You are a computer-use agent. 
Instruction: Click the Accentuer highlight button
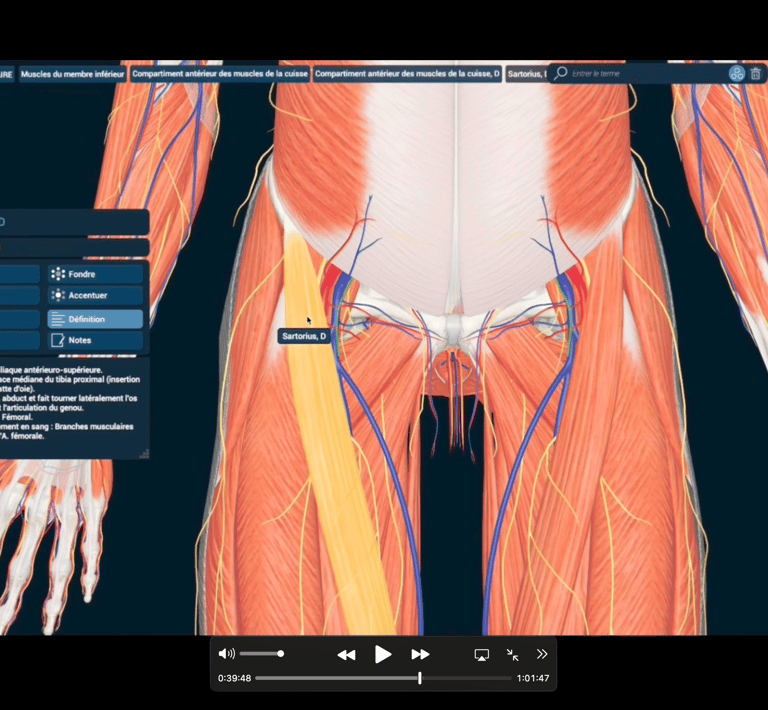coord(96,295)
